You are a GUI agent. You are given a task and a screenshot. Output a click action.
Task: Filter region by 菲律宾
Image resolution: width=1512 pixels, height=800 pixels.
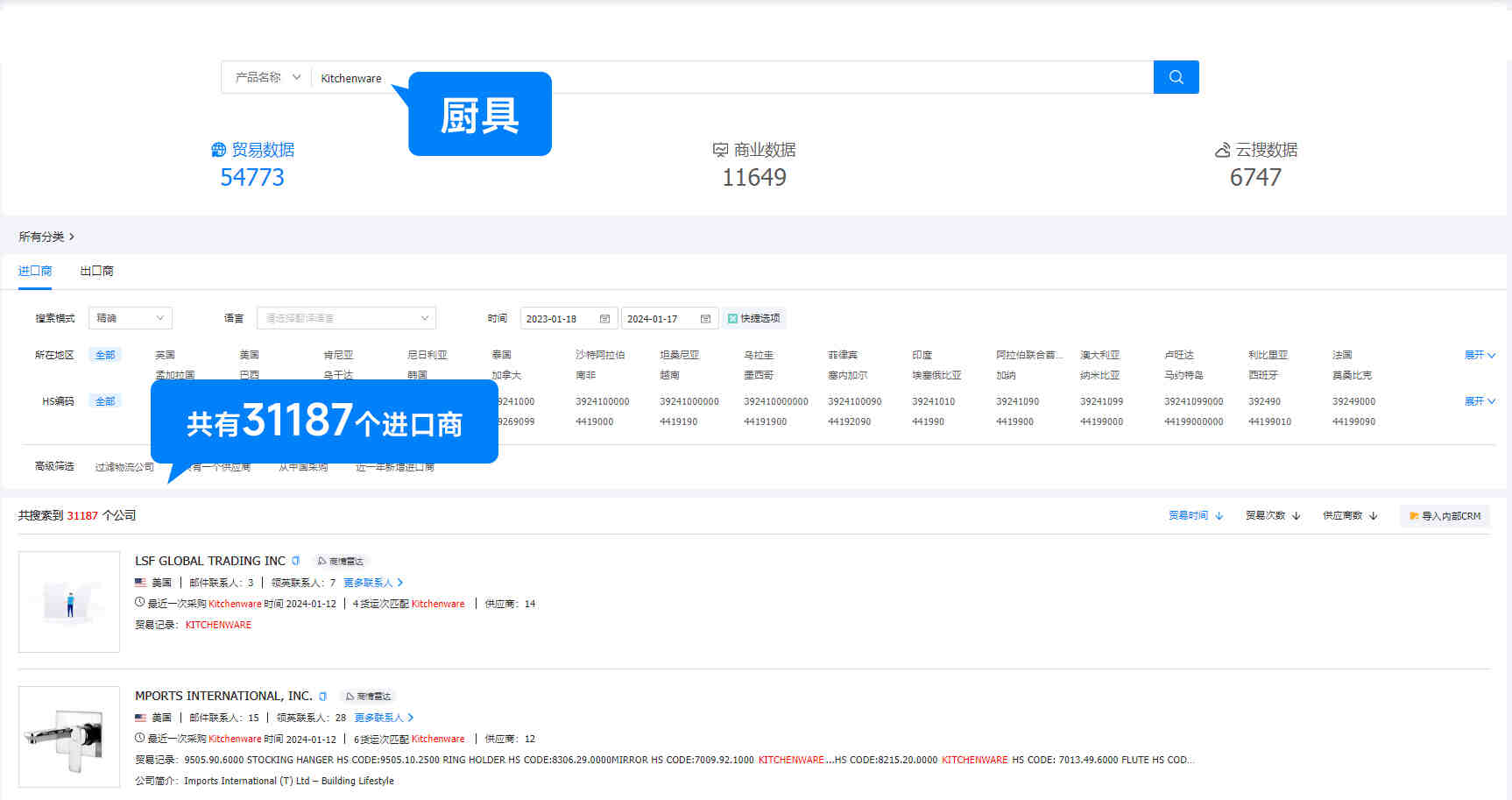pyautogui.click(x=843, y=355)
